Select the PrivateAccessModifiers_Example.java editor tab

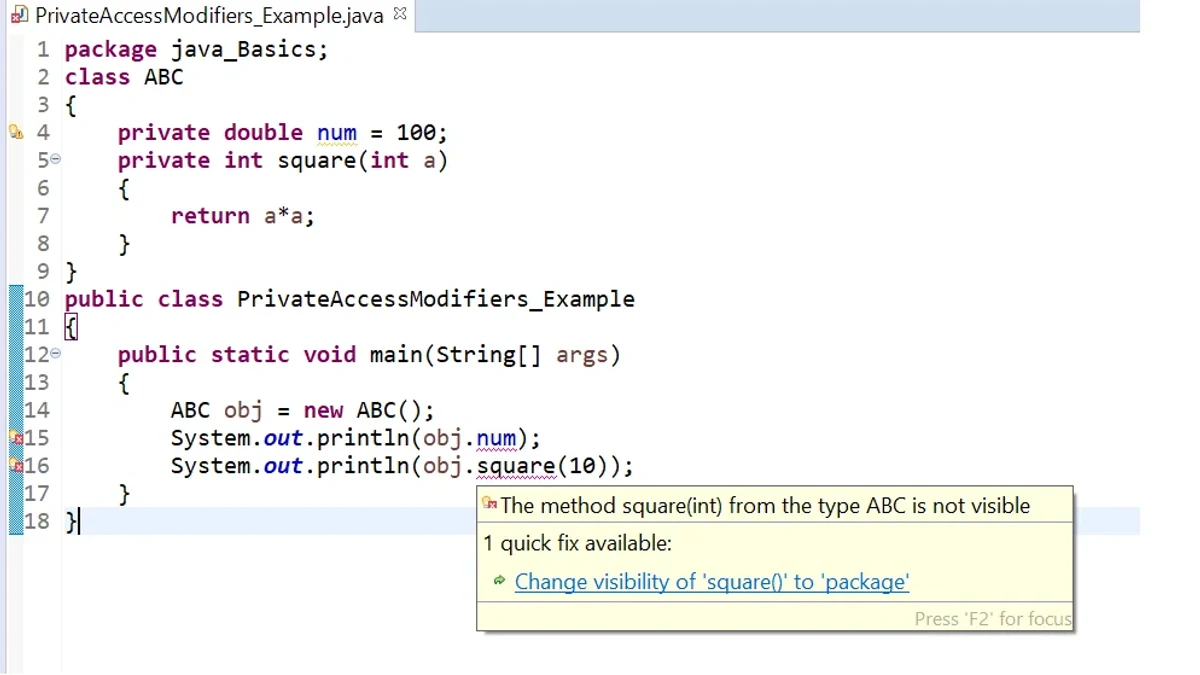pos(209,16)
